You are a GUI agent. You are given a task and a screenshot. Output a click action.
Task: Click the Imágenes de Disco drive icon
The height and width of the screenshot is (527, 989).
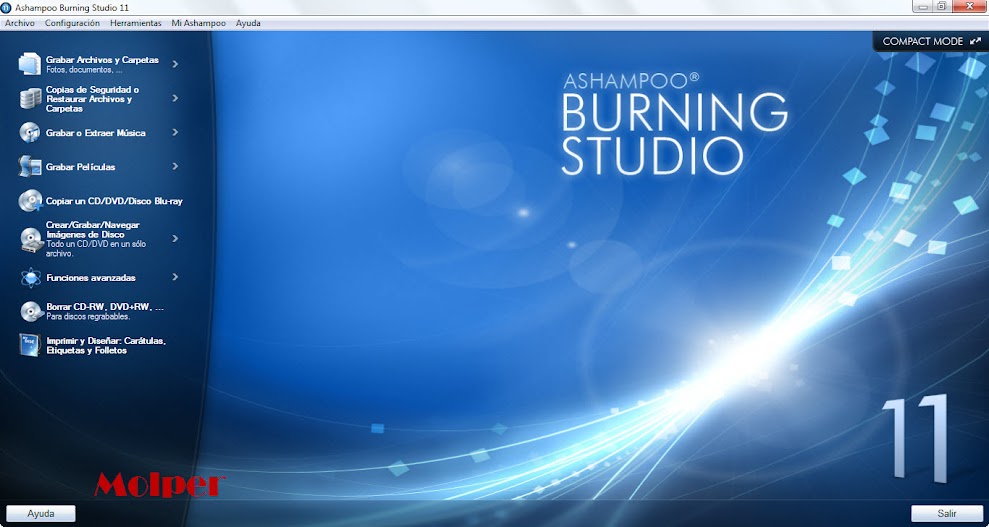[x=31, y=240]
